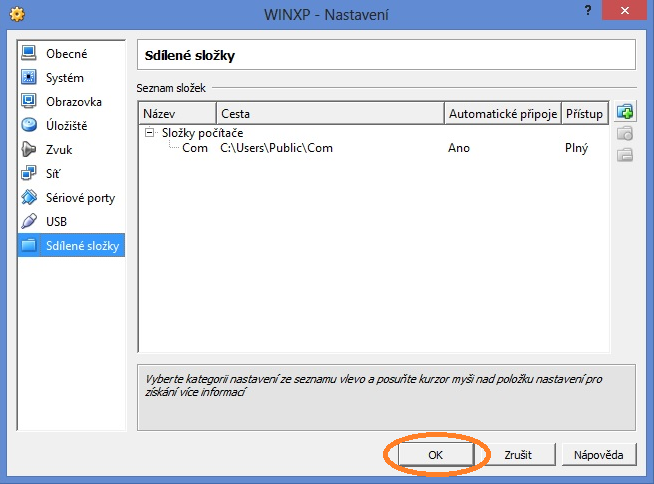This screenshot has width=654, height=484.
Task: Click the question mark help icon
Action: pos(588,10)
